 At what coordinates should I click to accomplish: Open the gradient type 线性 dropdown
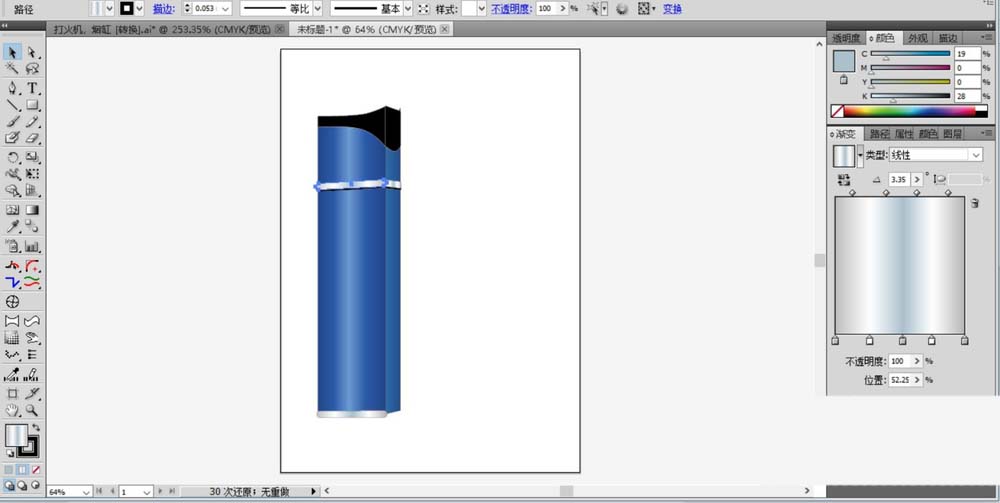pos(976,155)
